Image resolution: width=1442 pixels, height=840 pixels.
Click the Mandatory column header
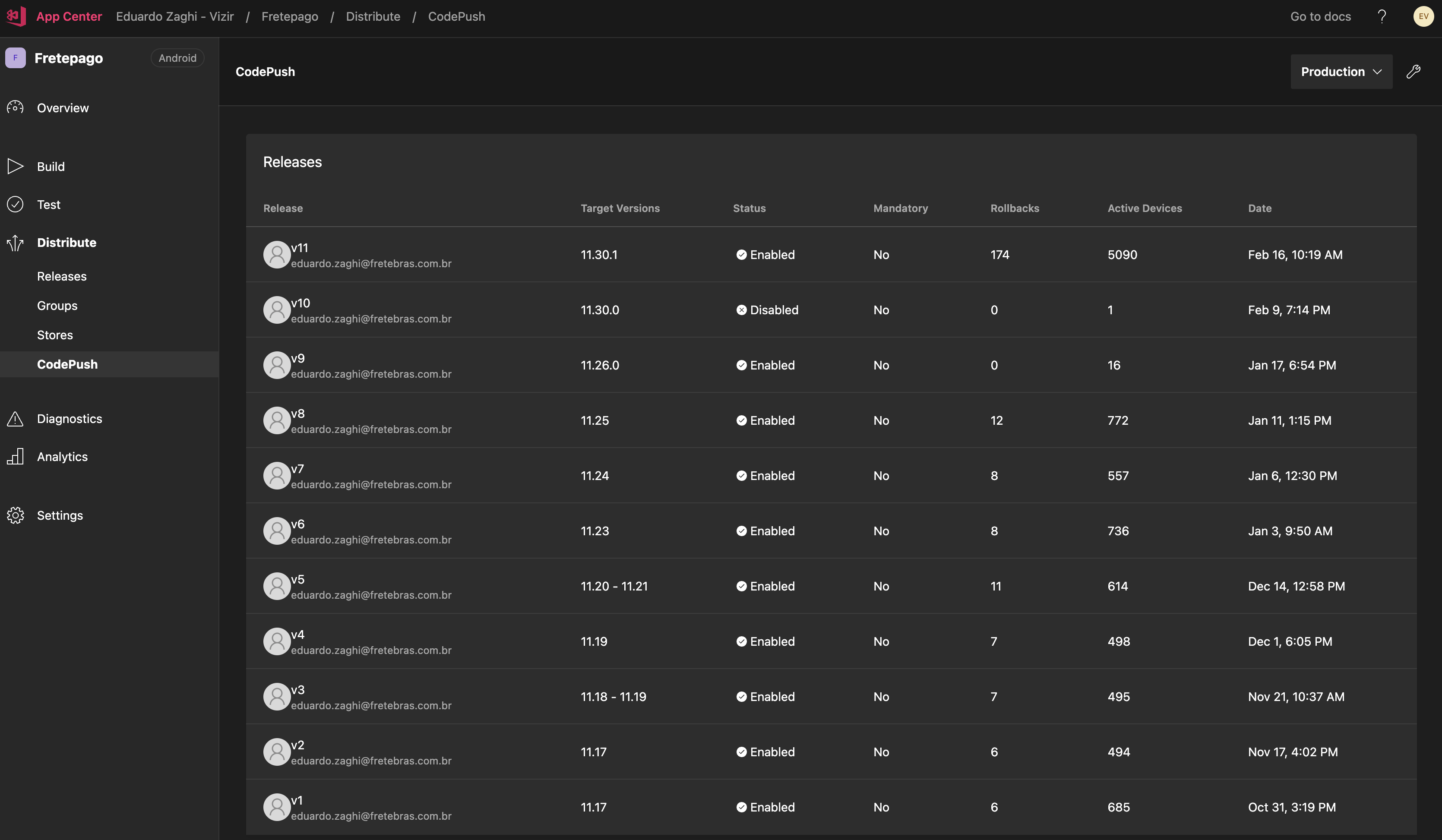(901, 208)
